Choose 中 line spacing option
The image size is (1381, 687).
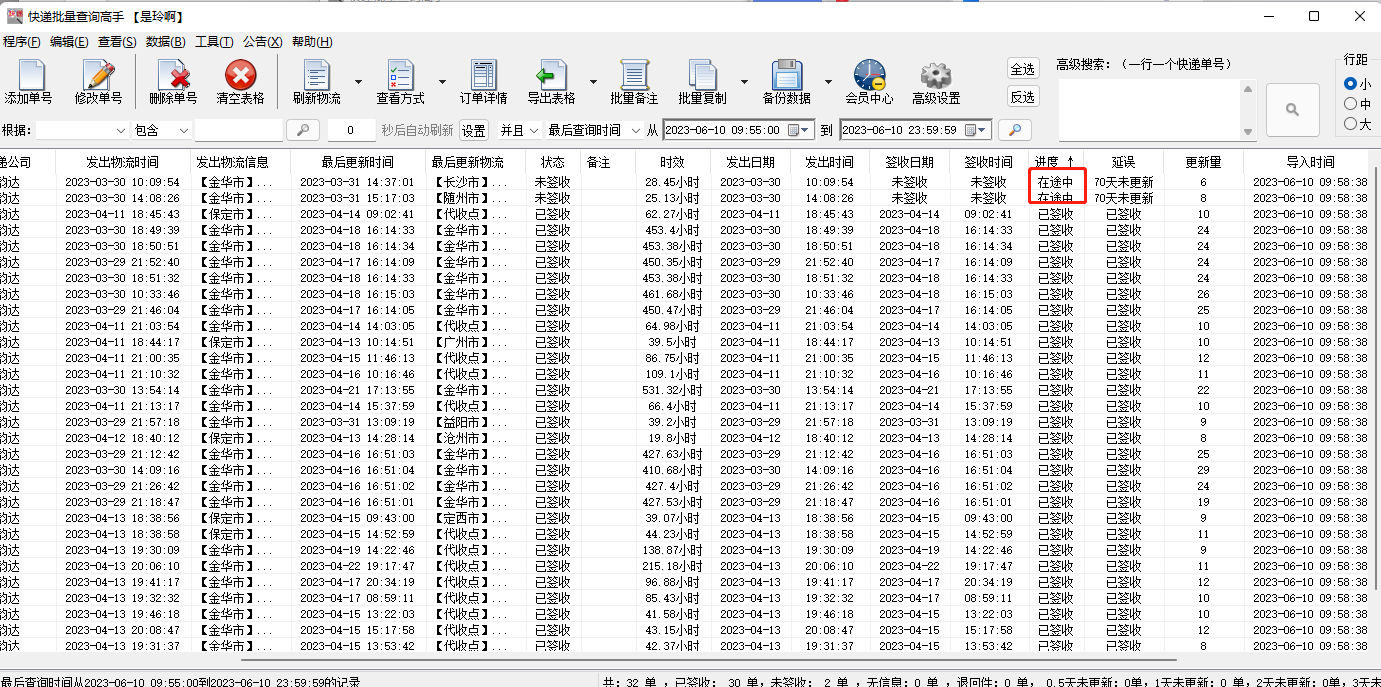pos(1350,104)
